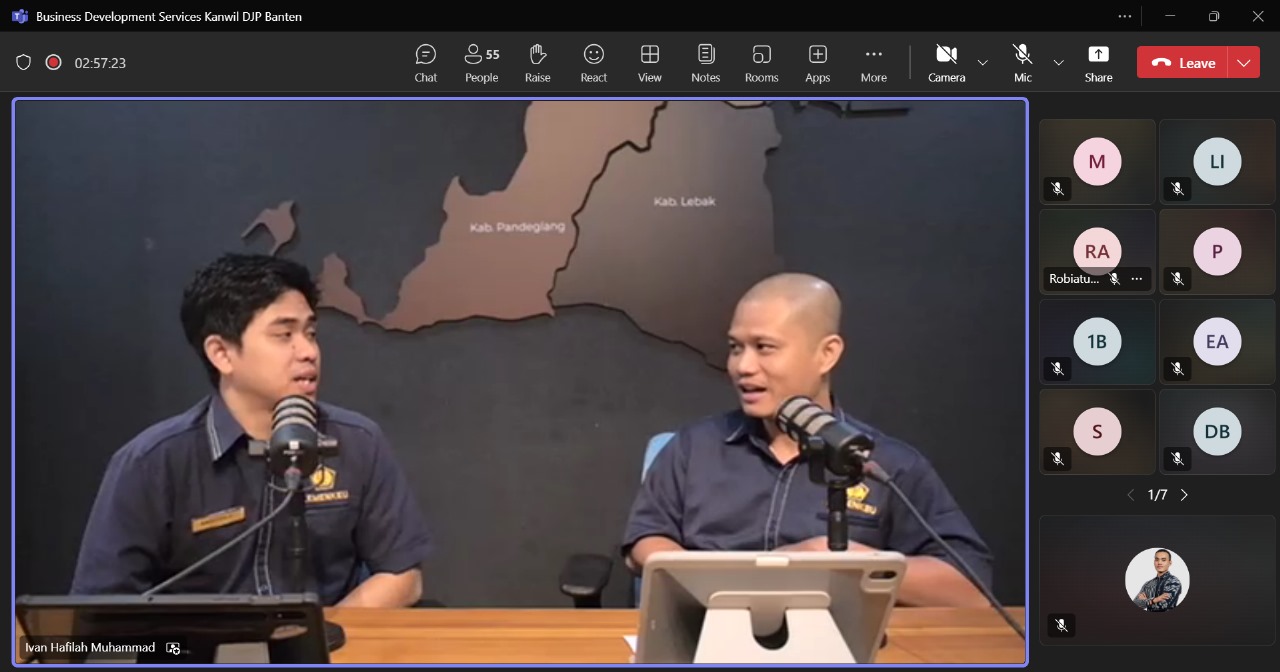Turn on the Camera

click(946, 62)
